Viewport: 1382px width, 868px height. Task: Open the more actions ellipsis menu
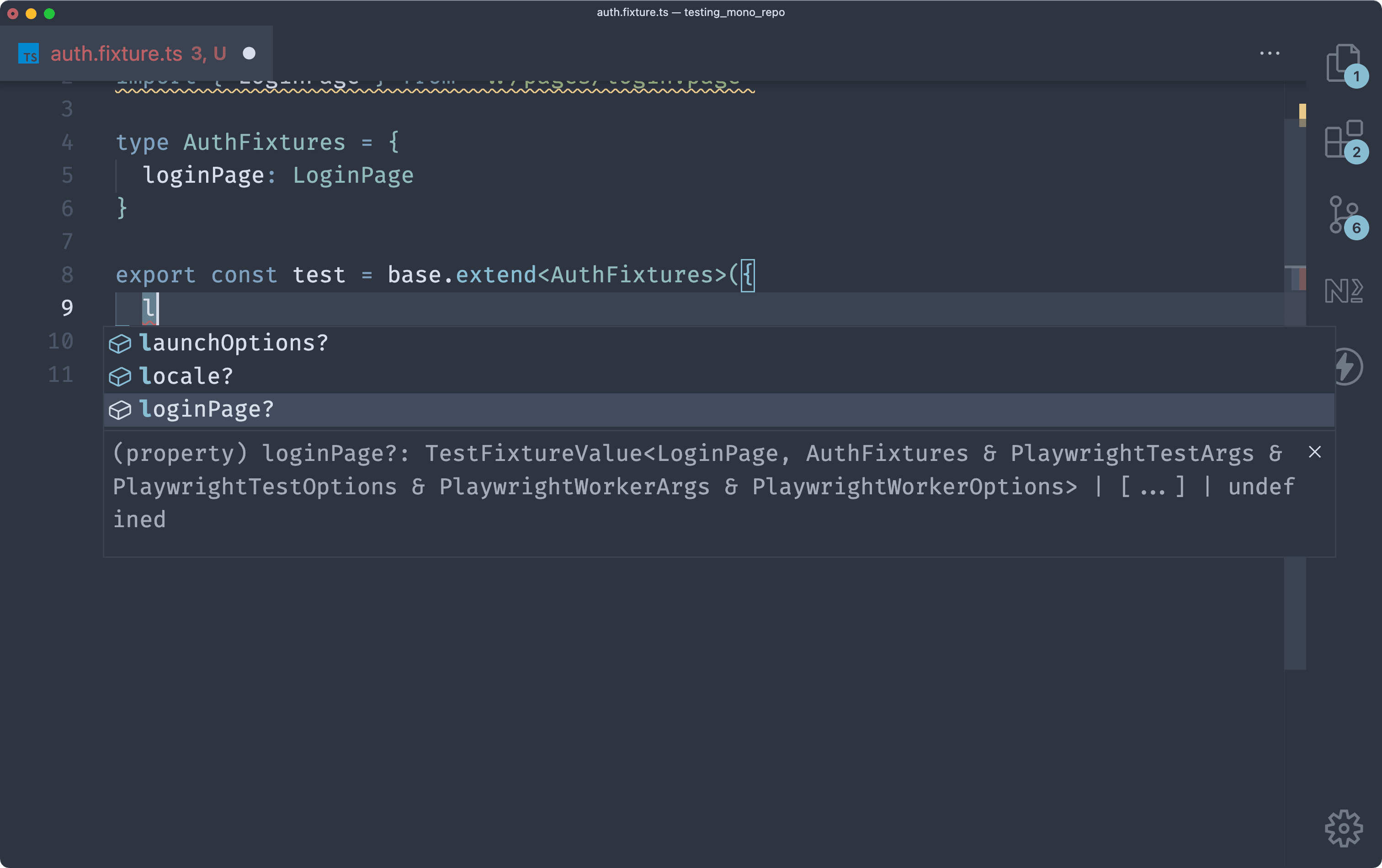[x=1269, y=53]
